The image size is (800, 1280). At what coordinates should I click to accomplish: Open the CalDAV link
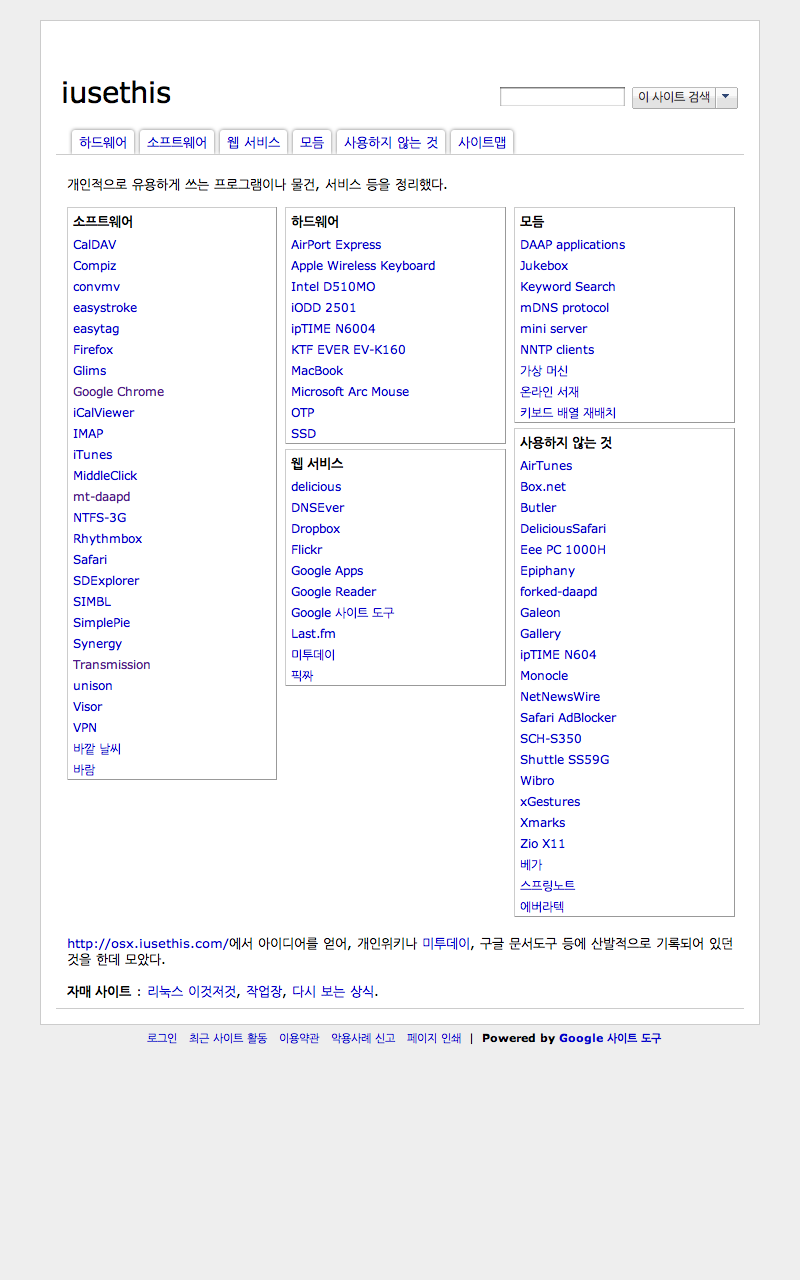95,245
